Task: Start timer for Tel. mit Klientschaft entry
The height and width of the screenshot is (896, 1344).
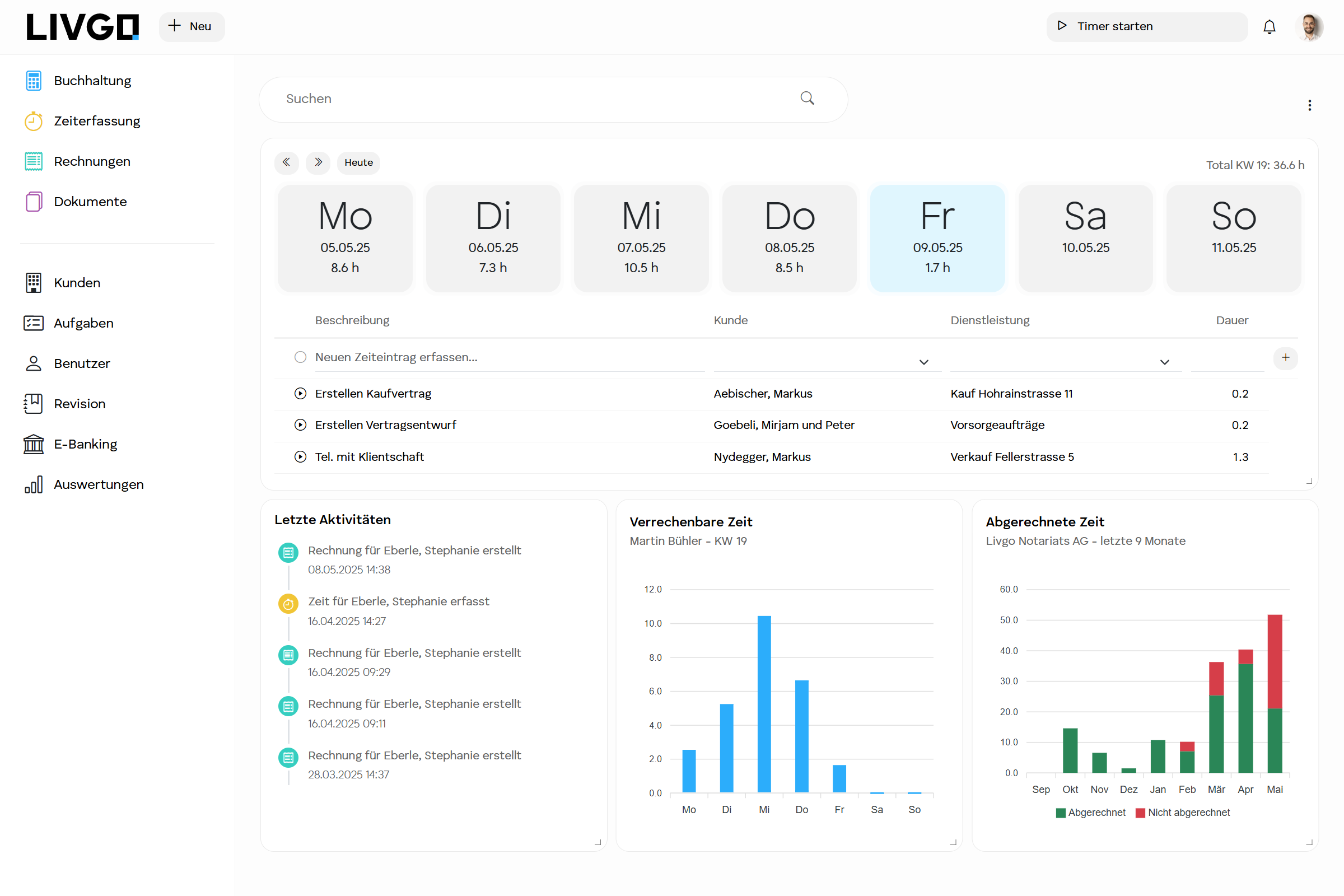Action: (x=300, y=456)
